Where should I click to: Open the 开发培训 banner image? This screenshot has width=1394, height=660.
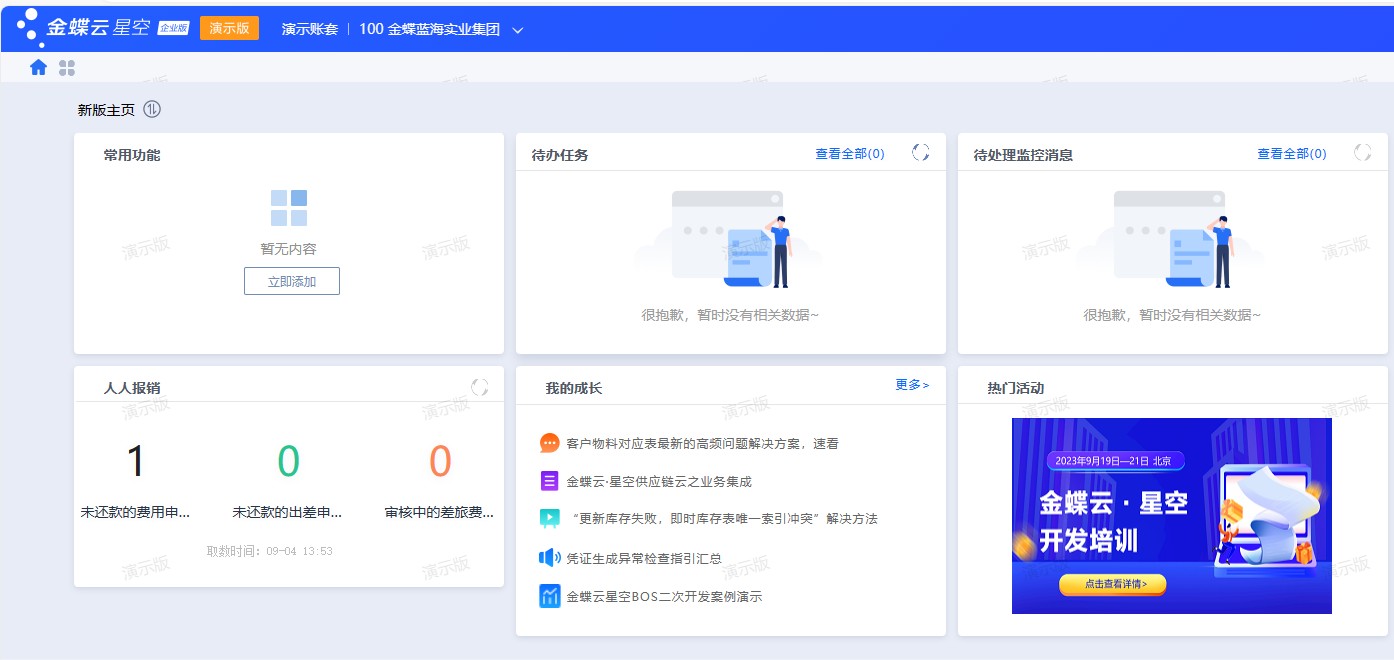coord(1172,516)
